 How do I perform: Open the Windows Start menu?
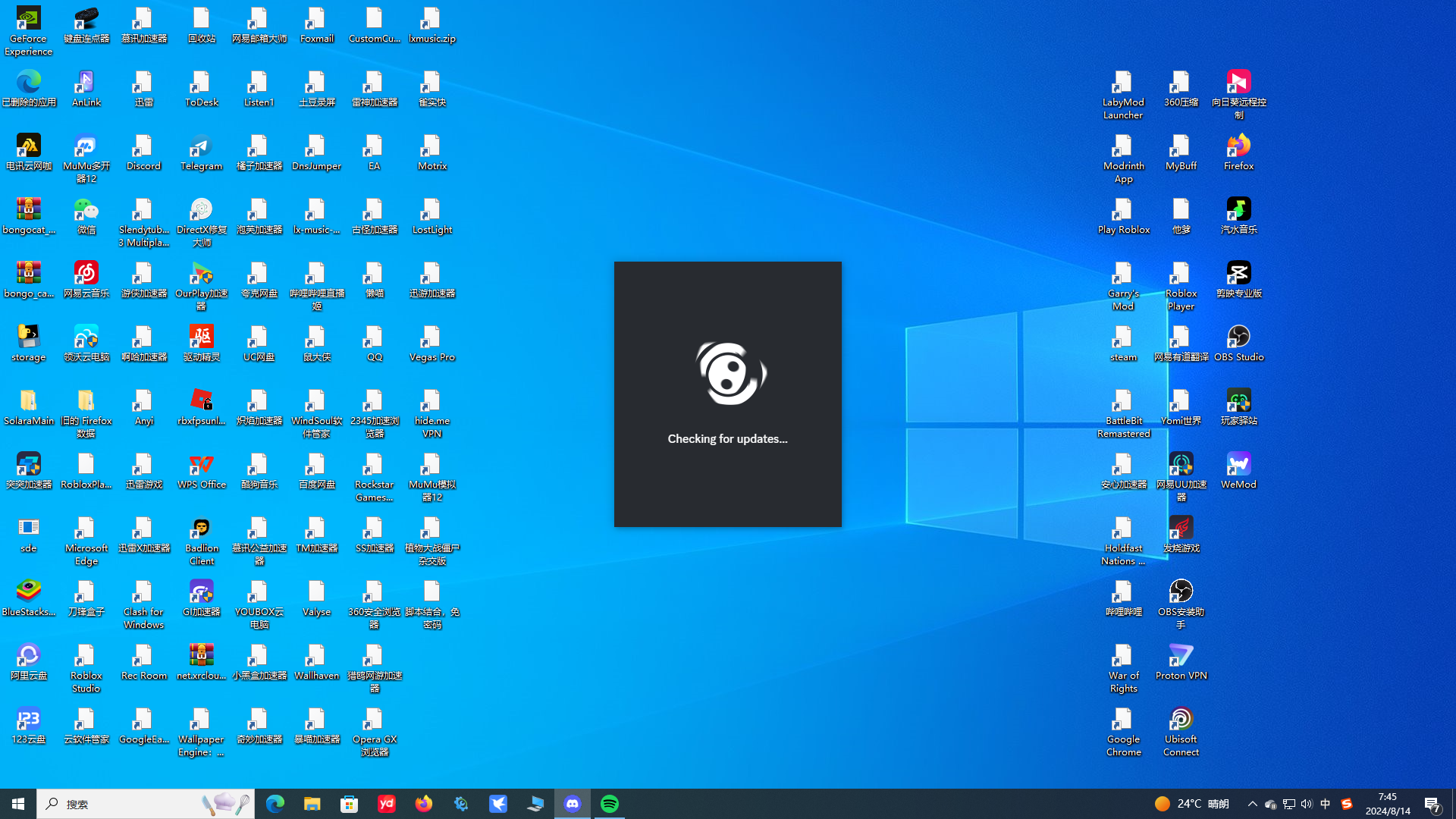coord(18,804)
